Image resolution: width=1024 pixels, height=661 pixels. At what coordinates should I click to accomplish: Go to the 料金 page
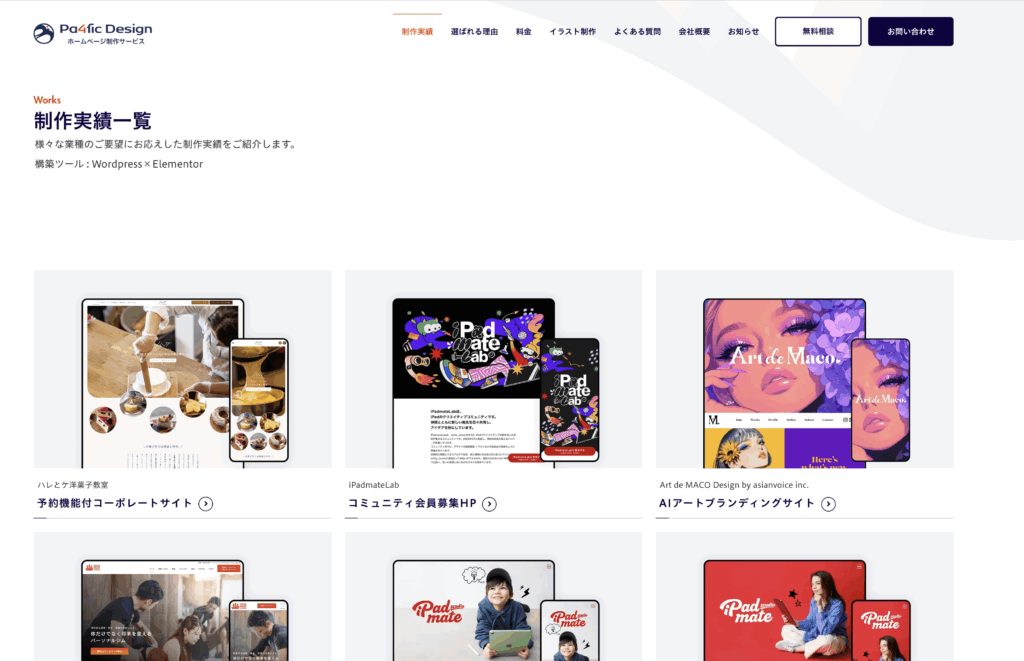(x=524, y=31)
